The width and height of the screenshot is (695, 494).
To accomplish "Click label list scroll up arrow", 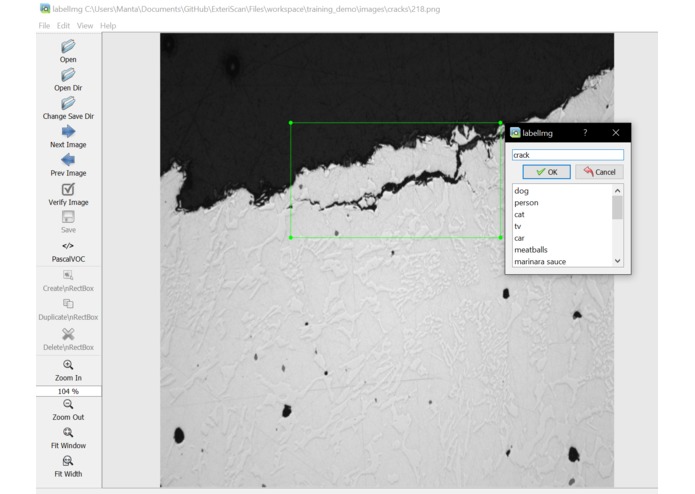I will pos(617,191).
